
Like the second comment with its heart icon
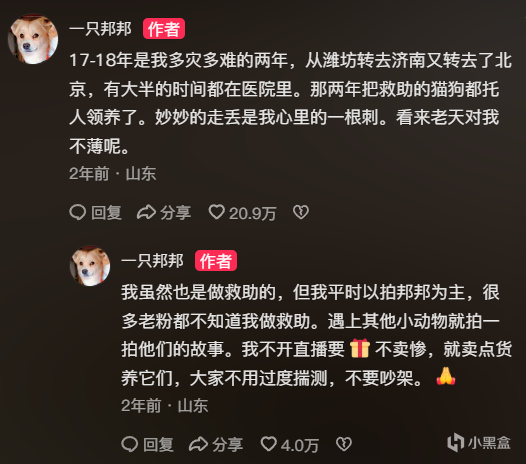[x=269, y=444]
